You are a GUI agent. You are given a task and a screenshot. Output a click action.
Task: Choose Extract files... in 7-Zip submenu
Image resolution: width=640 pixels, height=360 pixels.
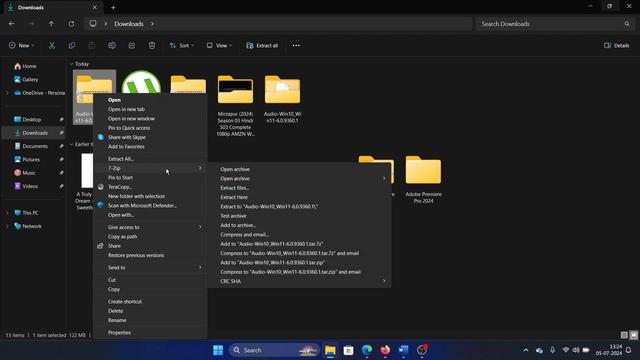[x=235, y=188]
